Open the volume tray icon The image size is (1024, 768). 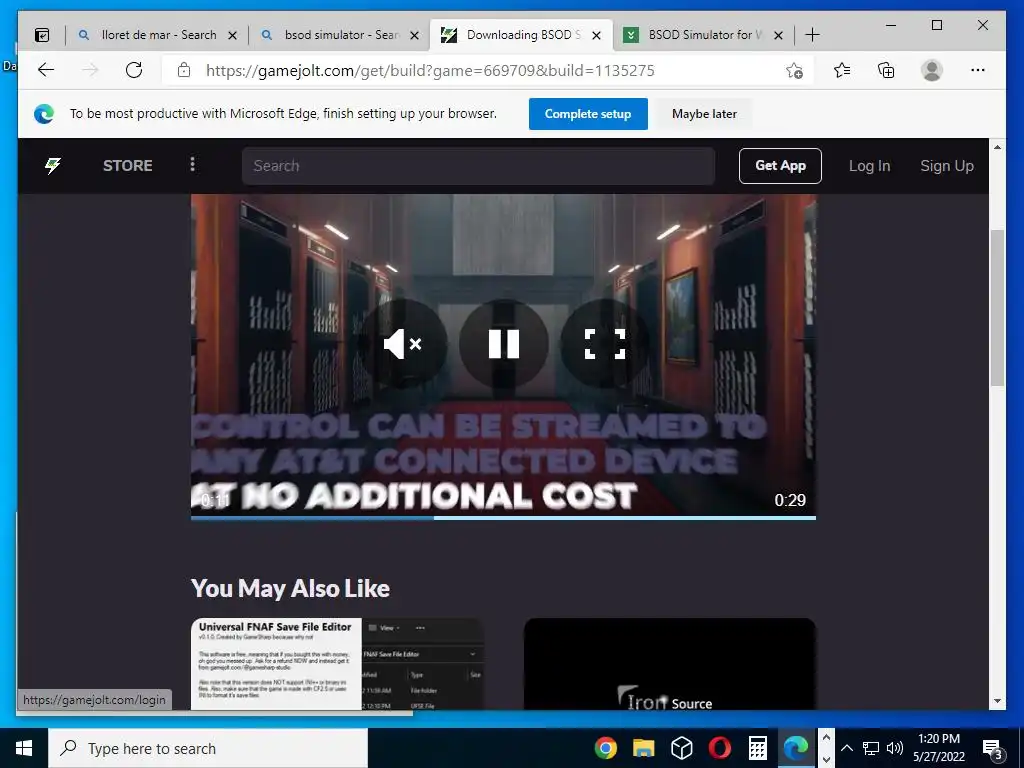click(895, 748)
